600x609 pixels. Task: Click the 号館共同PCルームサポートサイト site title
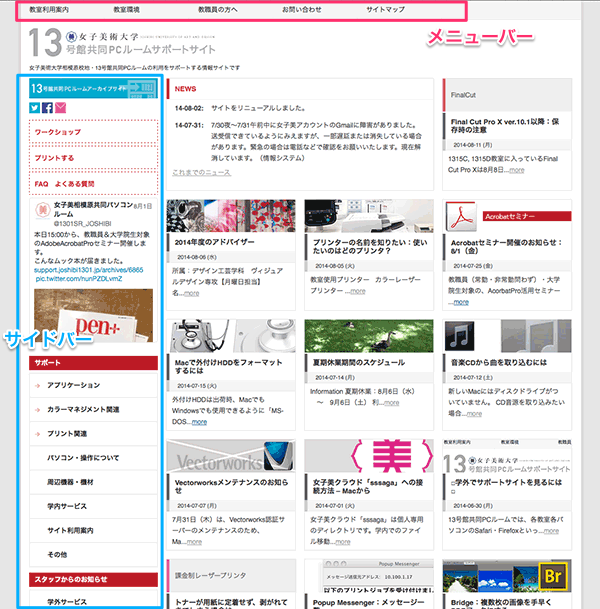141,50
